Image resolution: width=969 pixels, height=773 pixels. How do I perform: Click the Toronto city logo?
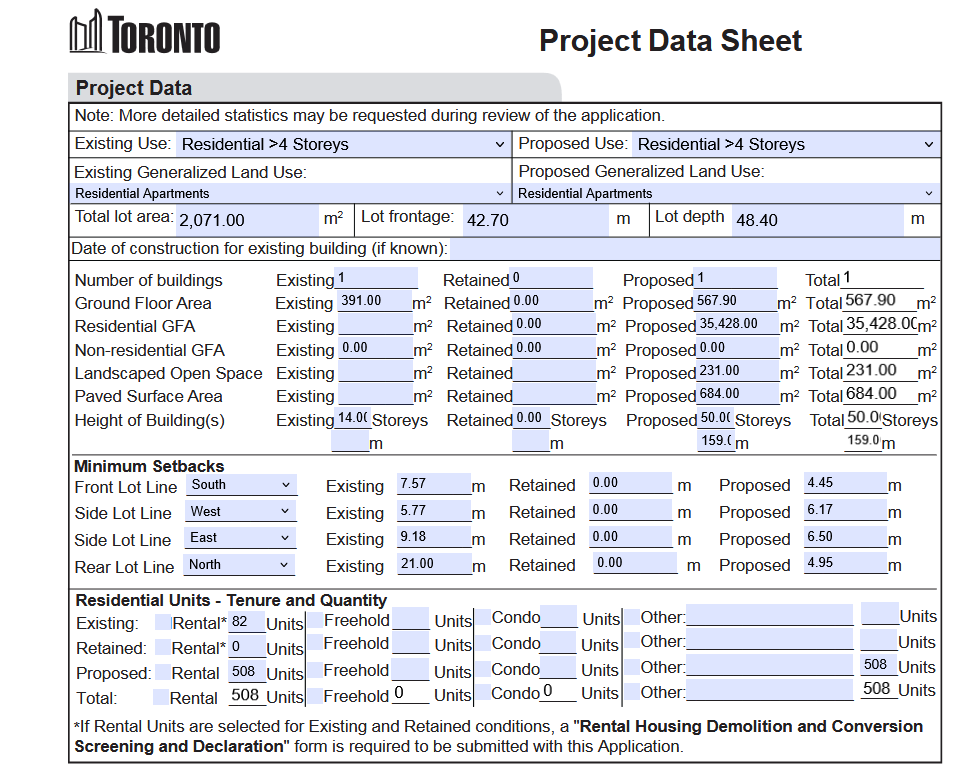point(145,33)
